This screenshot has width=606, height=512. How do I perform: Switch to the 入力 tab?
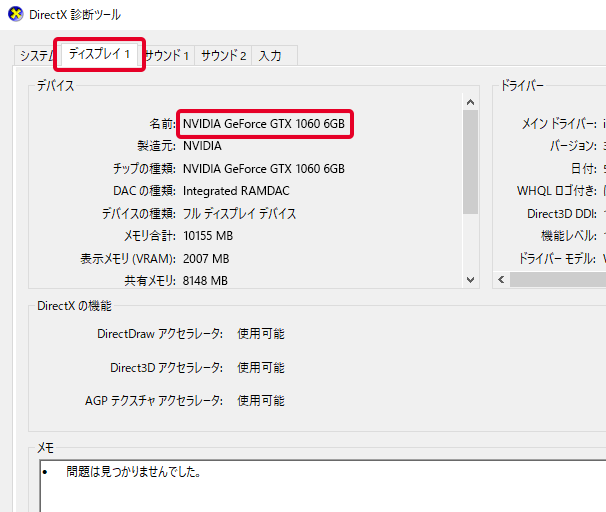tap(271, 56)
